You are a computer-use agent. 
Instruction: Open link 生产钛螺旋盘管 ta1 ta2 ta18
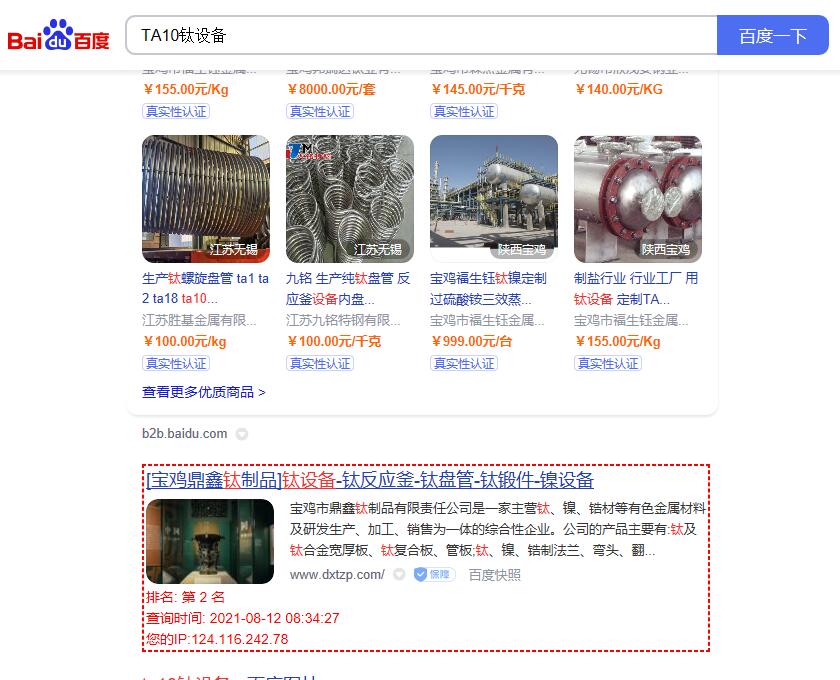[x=206, y=288]
